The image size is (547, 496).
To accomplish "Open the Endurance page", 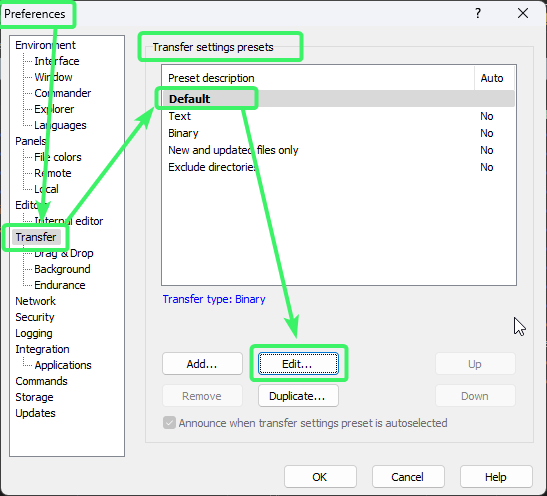I will [x=60, y=285].
